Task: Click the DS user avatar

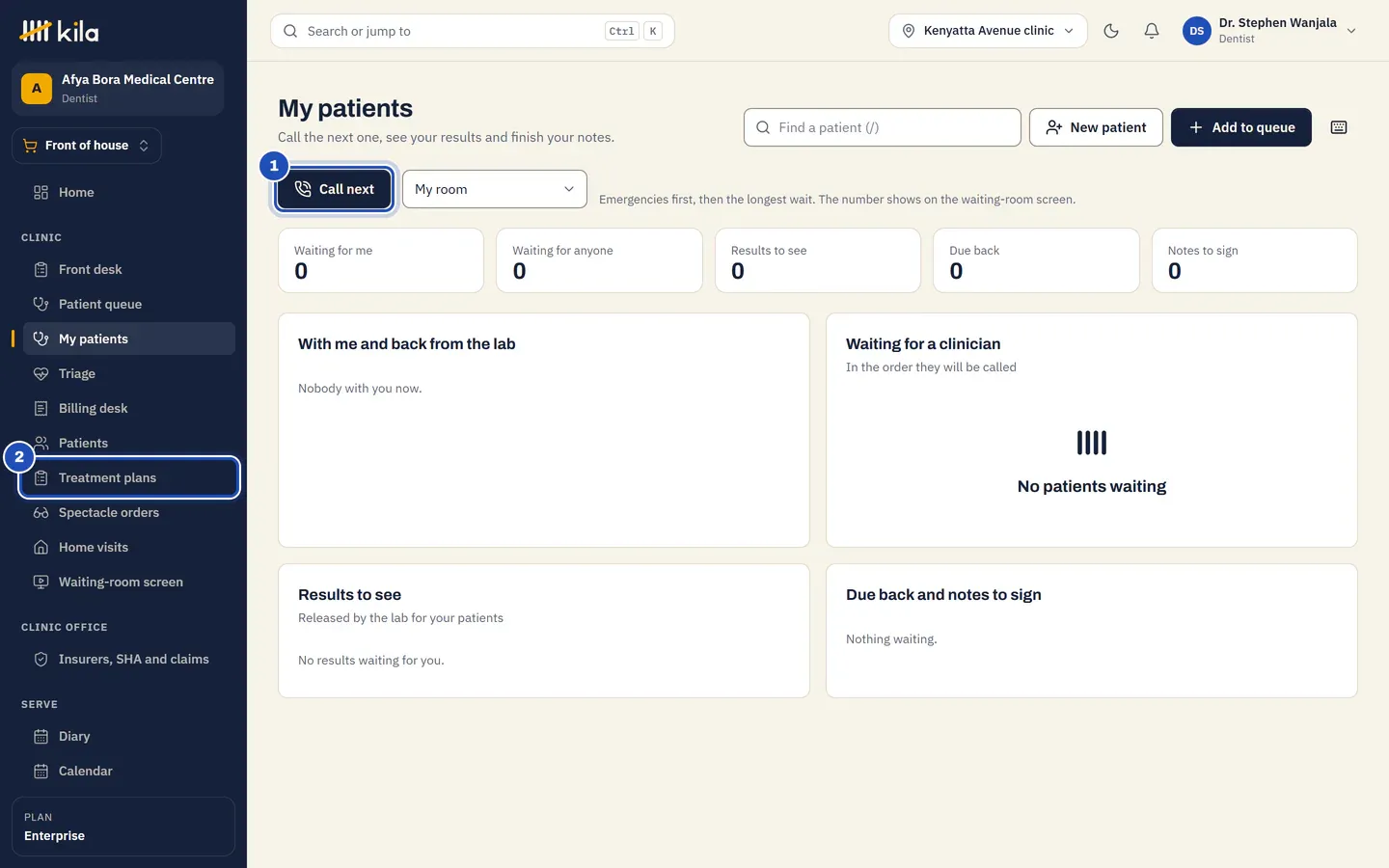Action: tap(1196, 31)
